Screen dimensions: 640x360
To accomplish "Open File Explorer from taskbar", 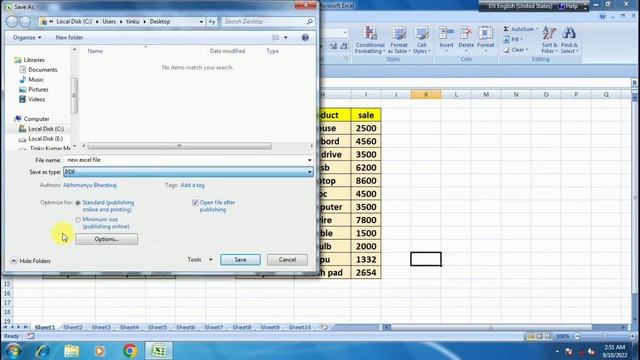I will pos(72,351).
